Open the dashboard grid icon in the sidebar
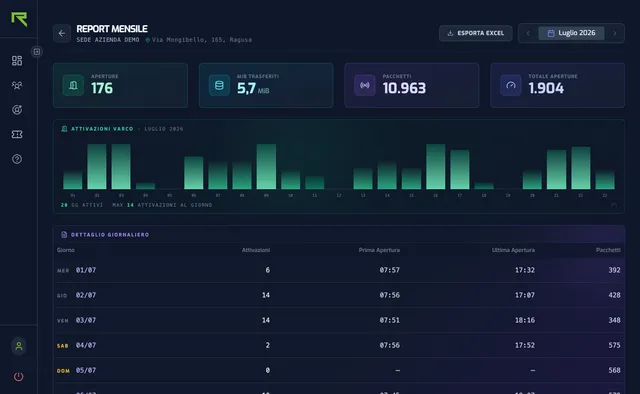 pyautogui.click(x=17, y=61)
